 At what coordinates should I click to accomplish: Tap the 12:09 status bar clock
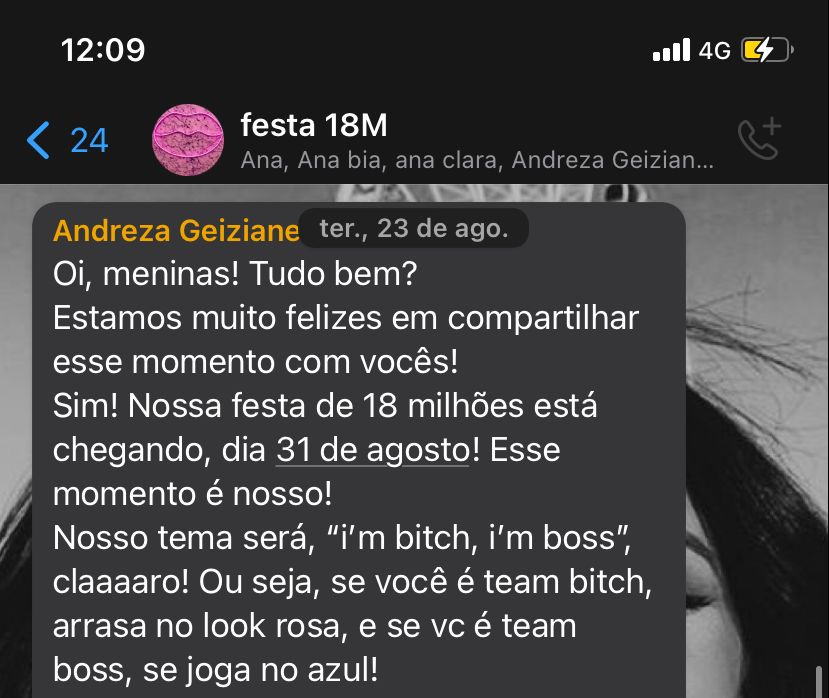coord(103,50)
